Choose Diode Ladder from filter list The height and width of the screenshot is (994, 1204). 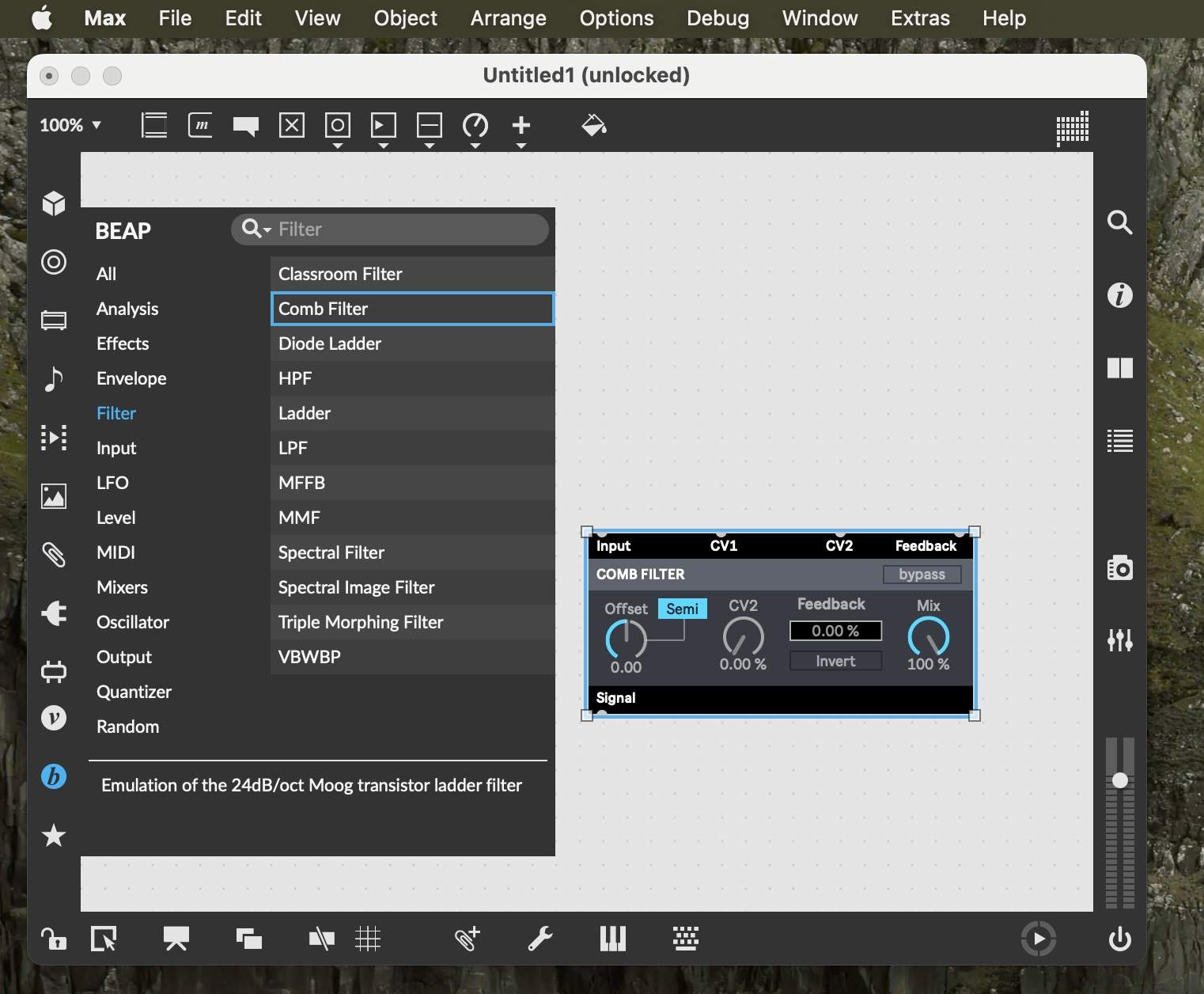pos(330,343)
